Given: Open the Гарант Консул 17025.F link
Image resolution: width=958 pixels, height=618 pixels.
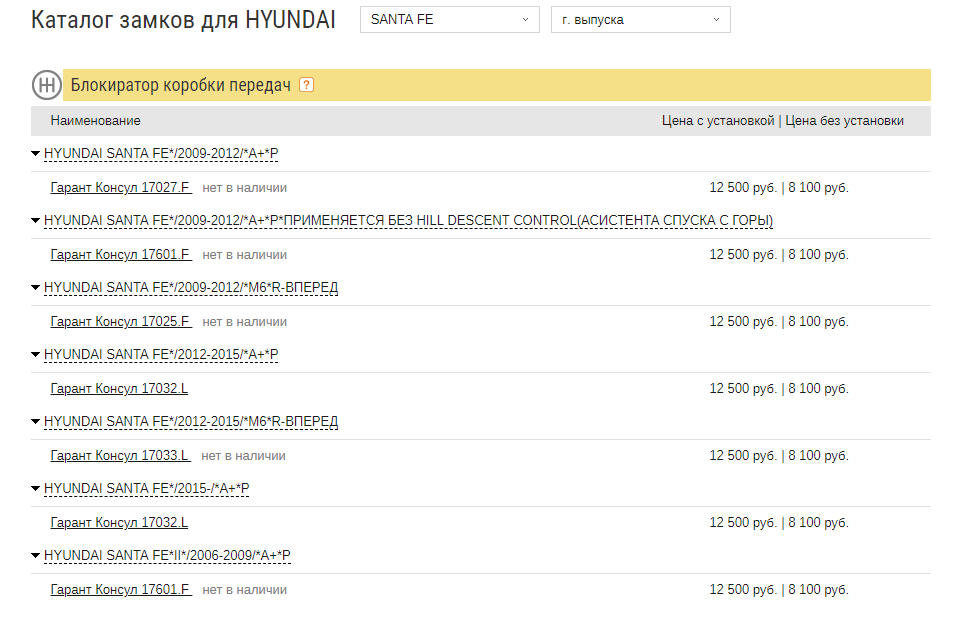Looking at the screenshot, I should coord(121,322).
